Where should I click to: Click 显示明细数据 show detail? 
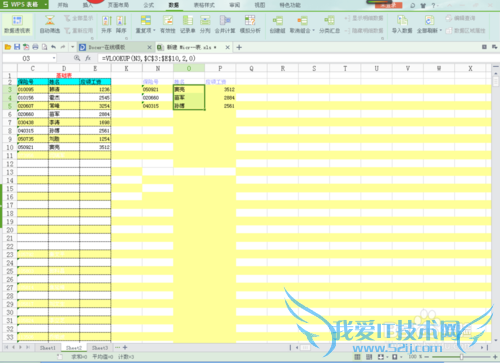click(x=364, y=18)
